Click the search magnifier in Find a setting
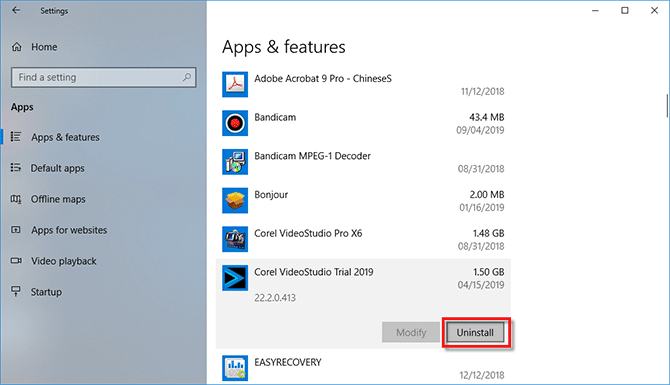The height and width of the screenshot is (385, 670). (187, 77)
